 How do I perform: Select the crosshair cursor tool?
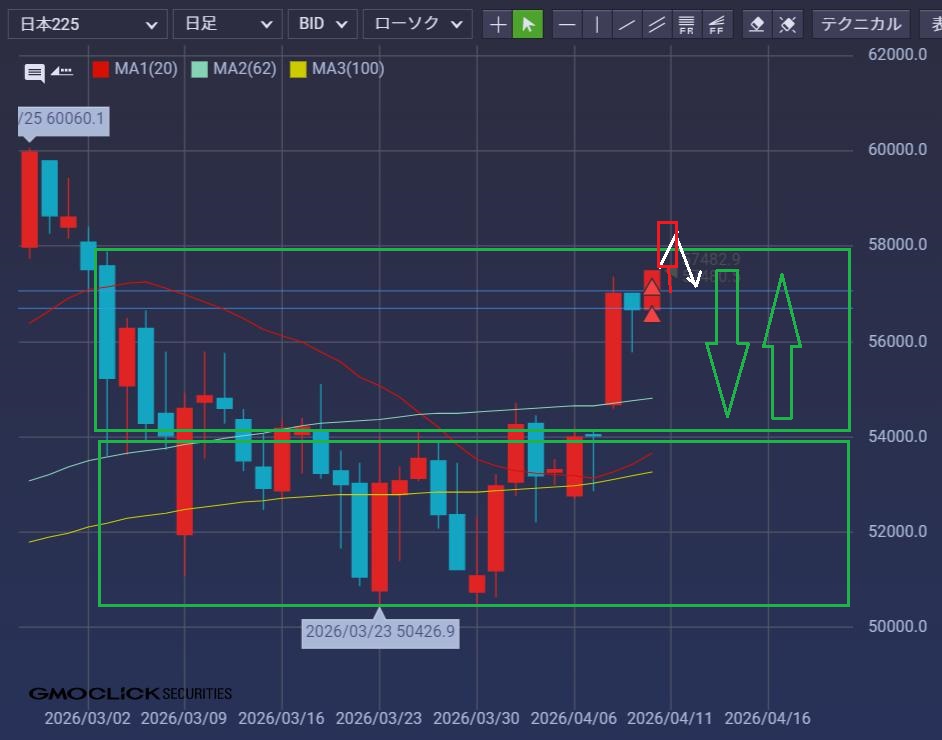click(498, 24)
